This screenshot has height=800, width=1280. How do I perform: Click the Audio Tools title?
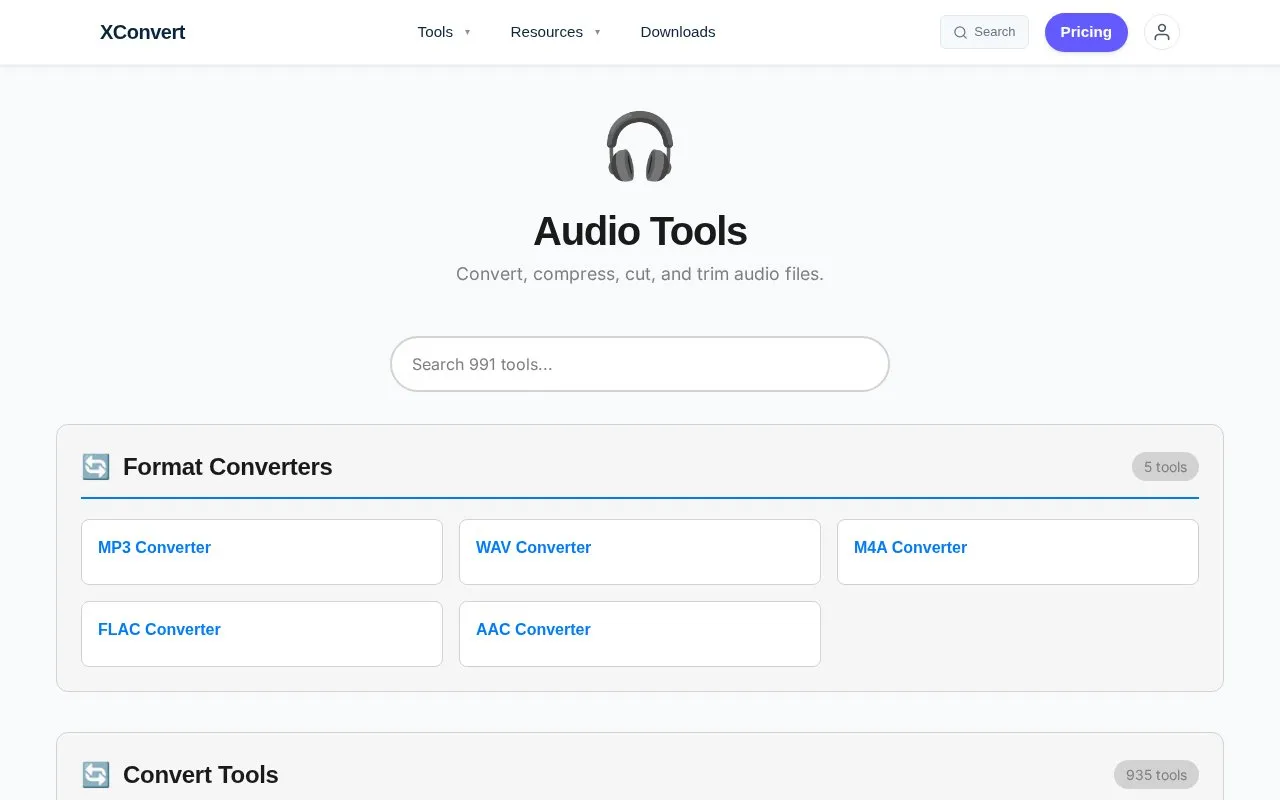(x=640, y=231)
